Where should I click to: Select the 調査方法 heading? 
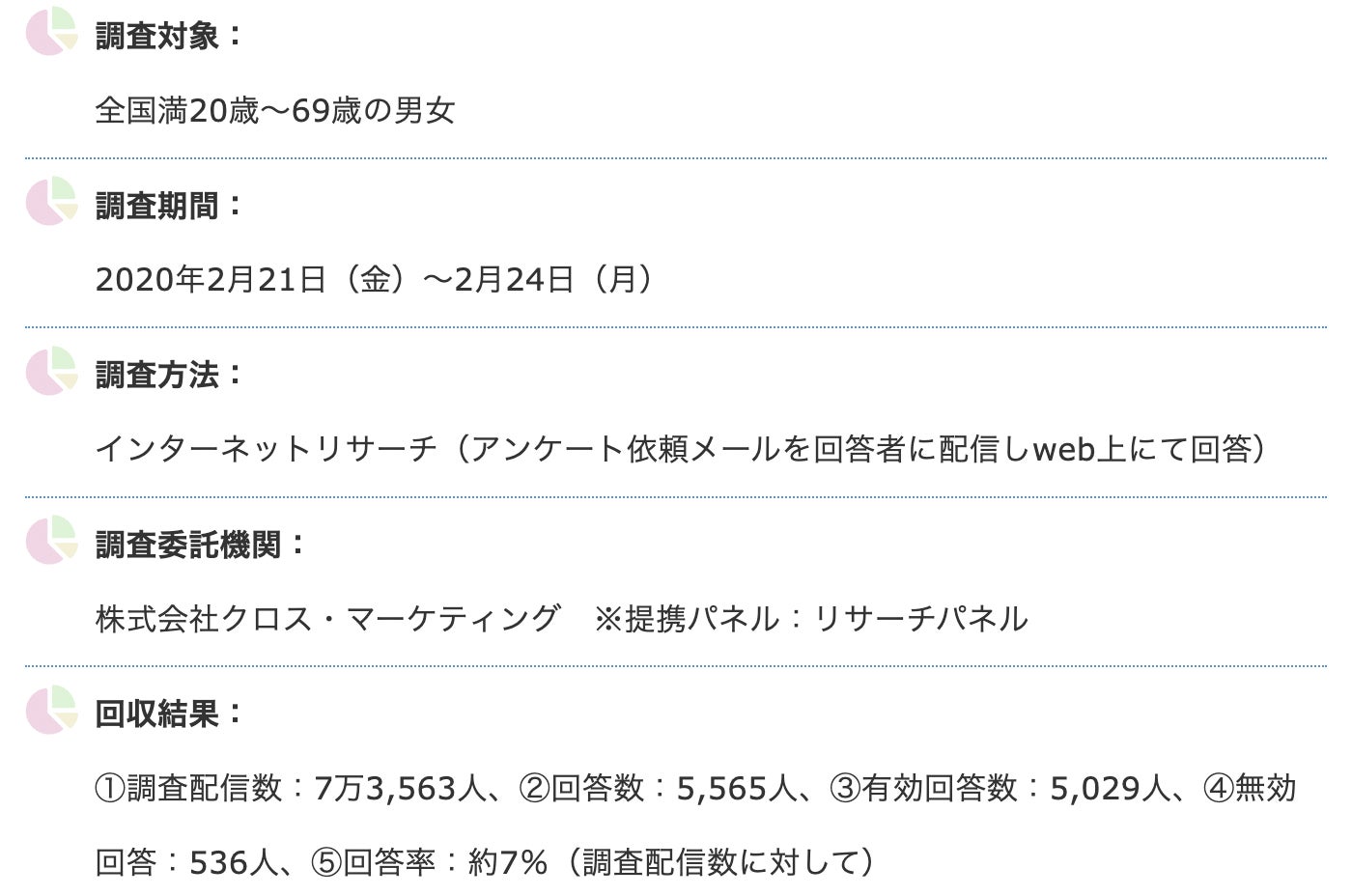[168, 376]
